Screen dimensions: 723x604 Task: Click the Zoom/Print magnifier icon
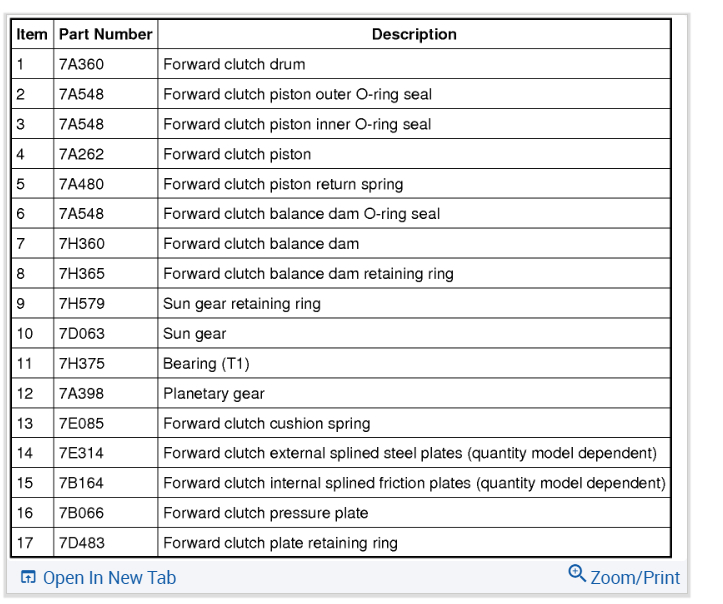point(577,574)
